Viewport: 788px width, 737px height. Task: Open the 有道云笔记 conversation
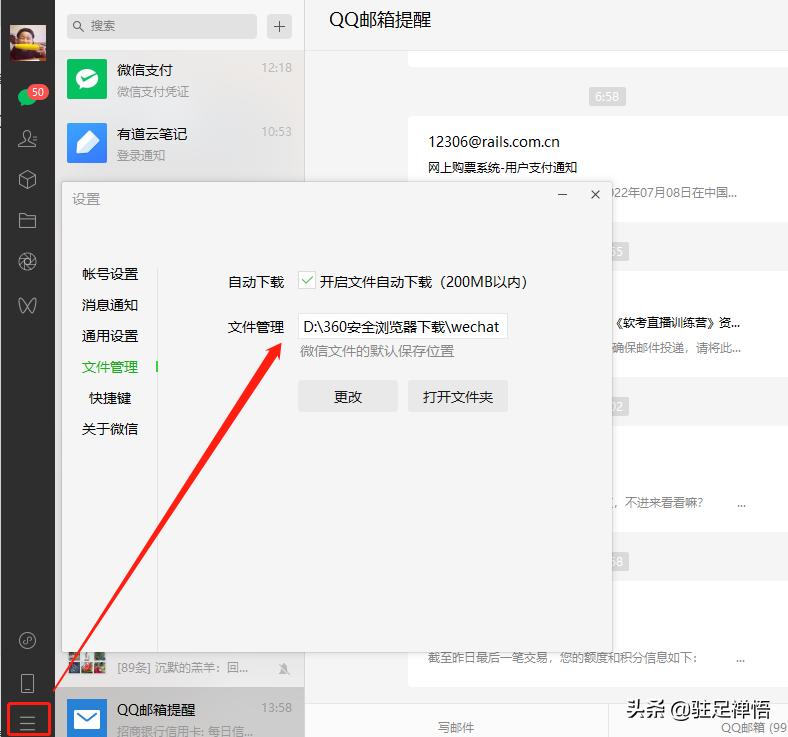[x=179, y=143]
